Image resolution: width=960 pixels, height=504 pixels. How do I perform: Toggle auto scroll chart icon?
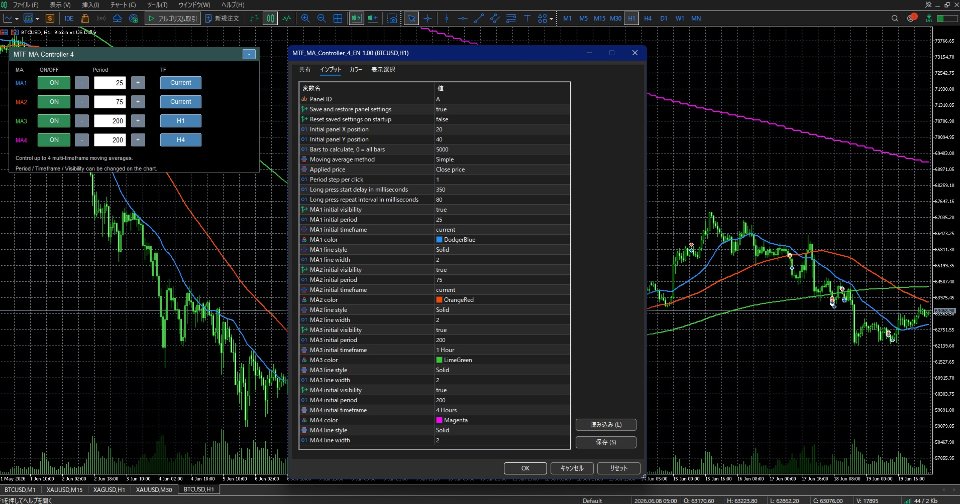click(356, 18)
